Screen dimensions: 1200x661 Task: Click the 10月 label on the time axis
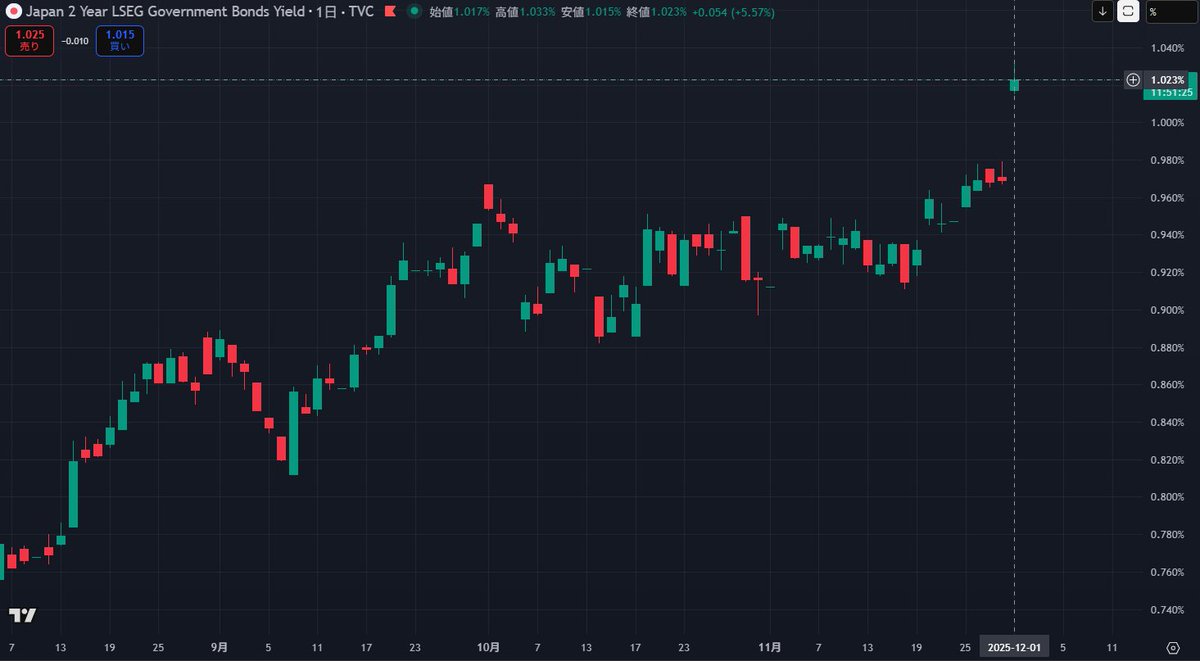[x=488, y=647]
